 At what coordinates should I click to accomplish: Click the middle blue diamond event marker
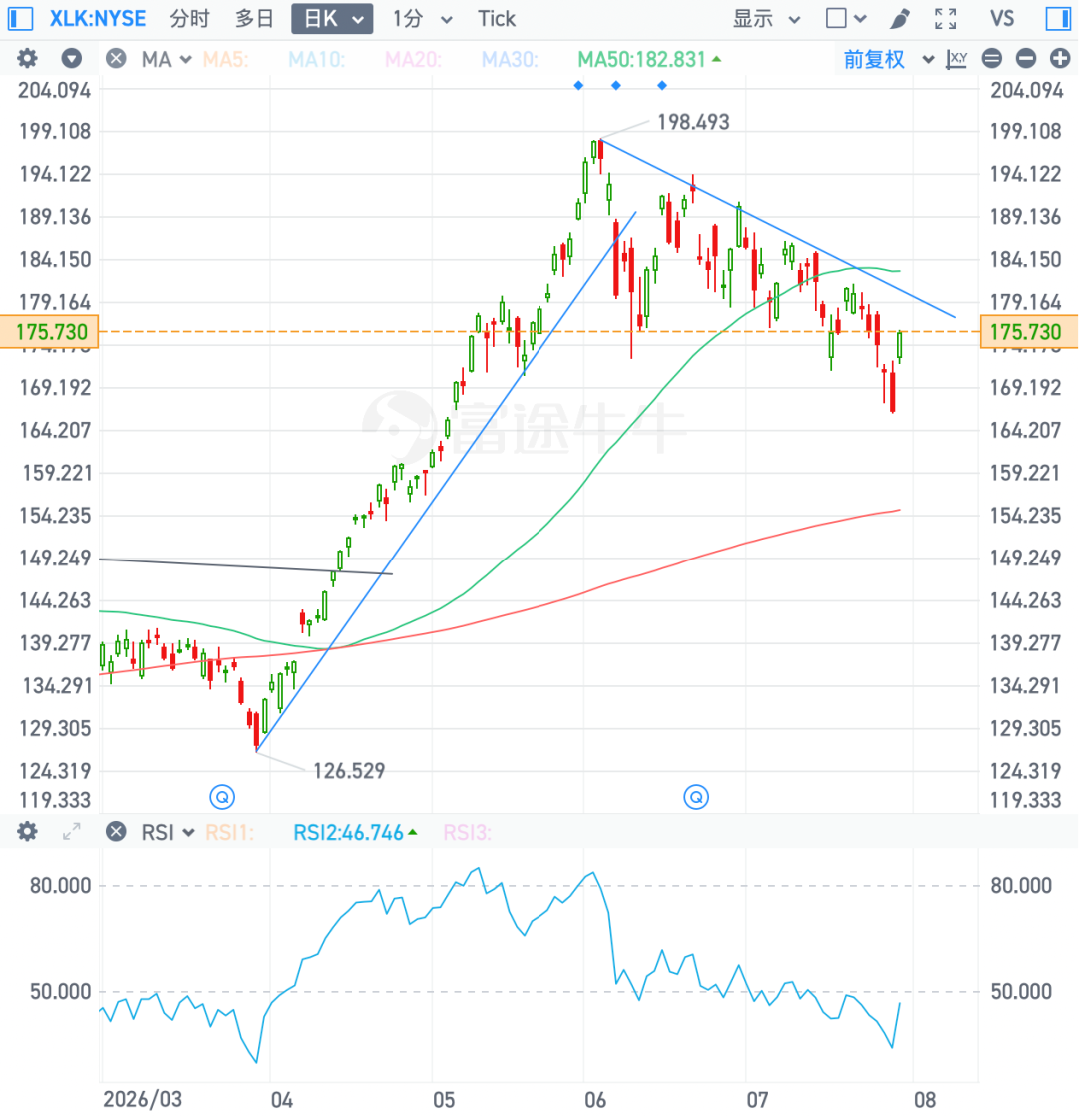[x=616, y=86]
